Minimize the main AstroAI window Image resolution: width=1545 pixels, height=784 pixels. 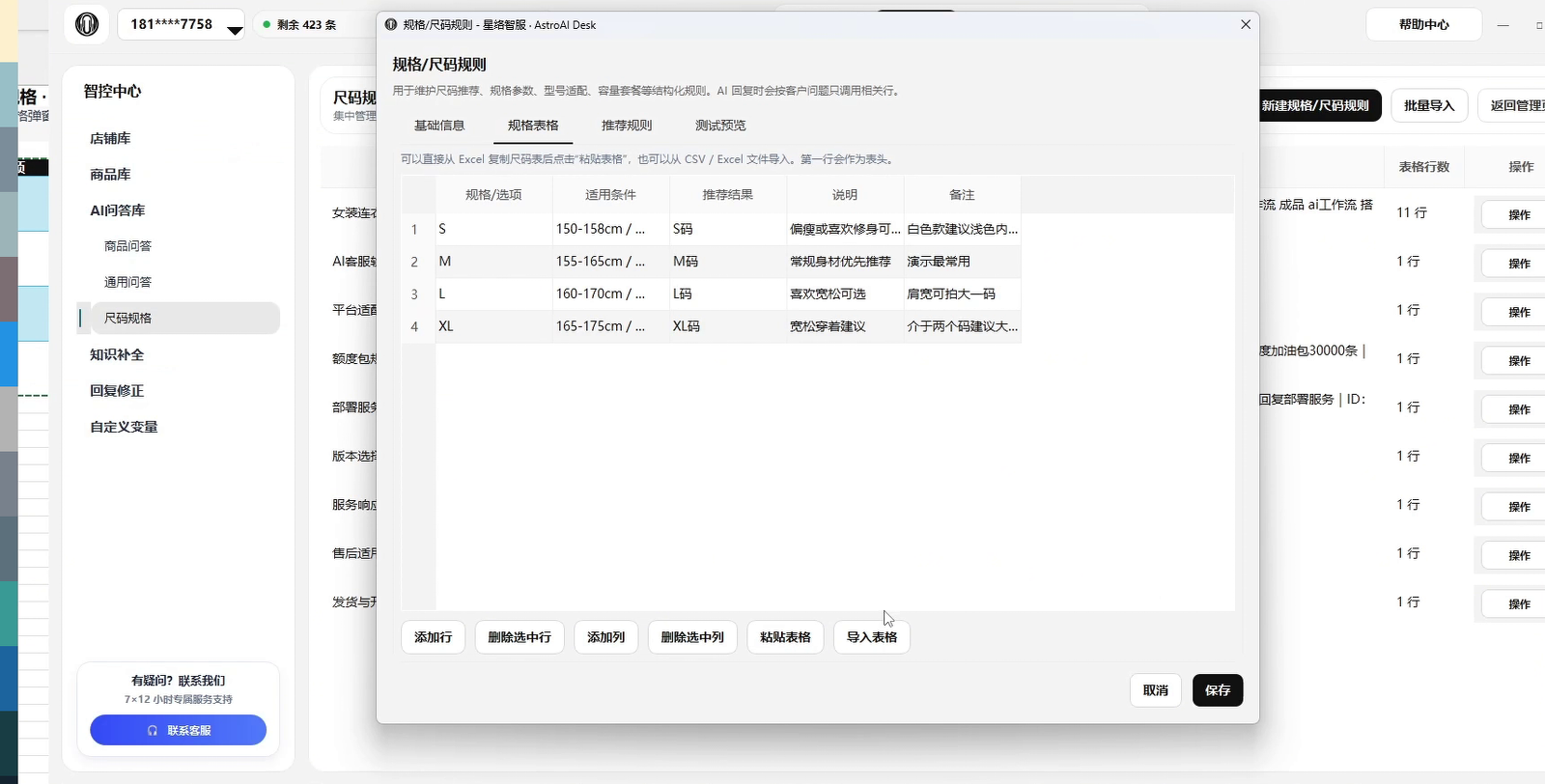pyautogui.click(x=1503, y=25)
